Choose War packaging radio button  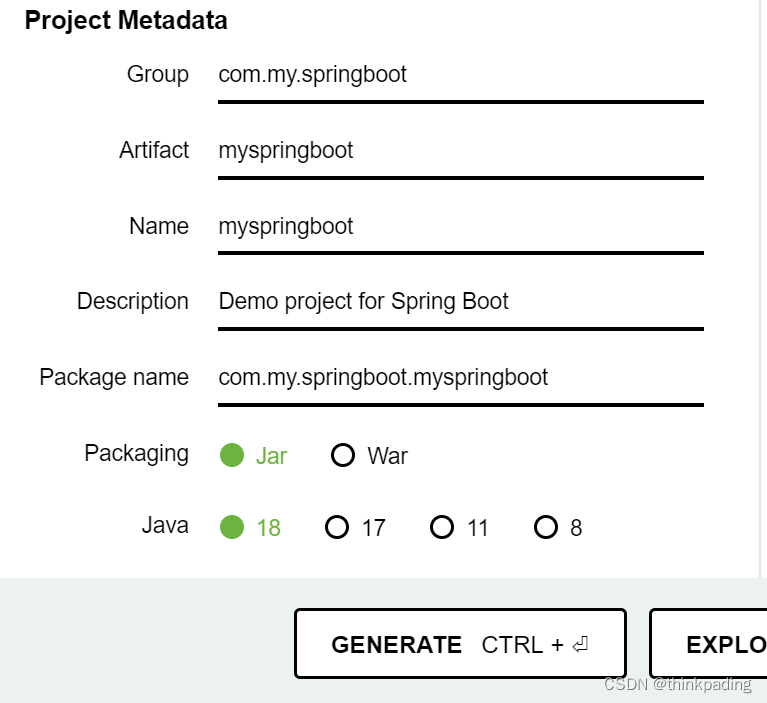(343, 456)
